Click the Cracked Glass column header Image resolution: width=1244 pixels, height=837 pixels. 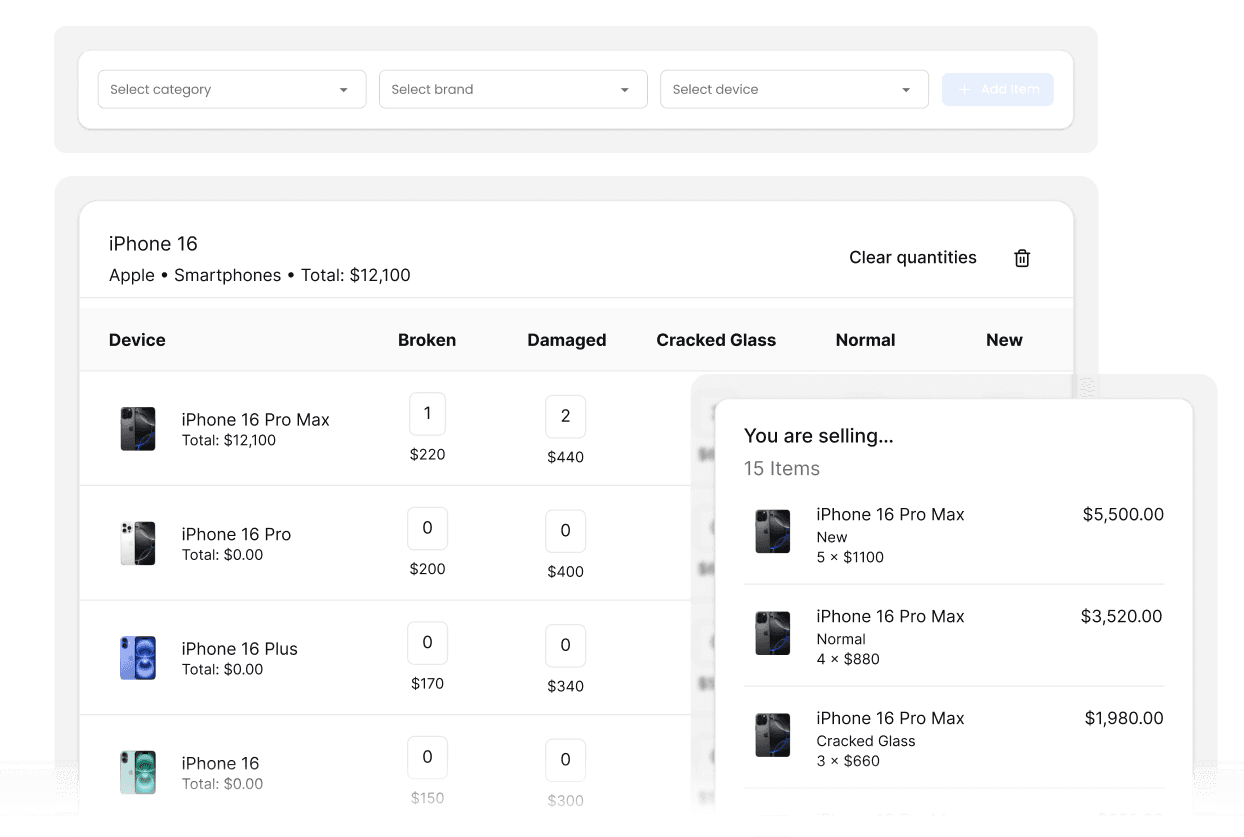click(x=716, y=340)
